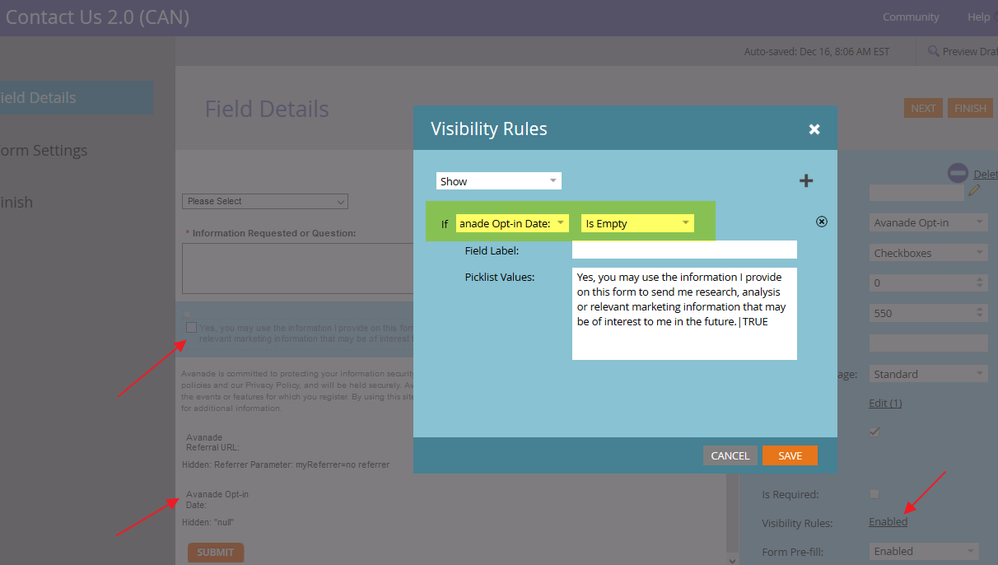Click the FINISH button
Image resolution: width=998 pixels, height=565 pixels.
click(970, 108)
